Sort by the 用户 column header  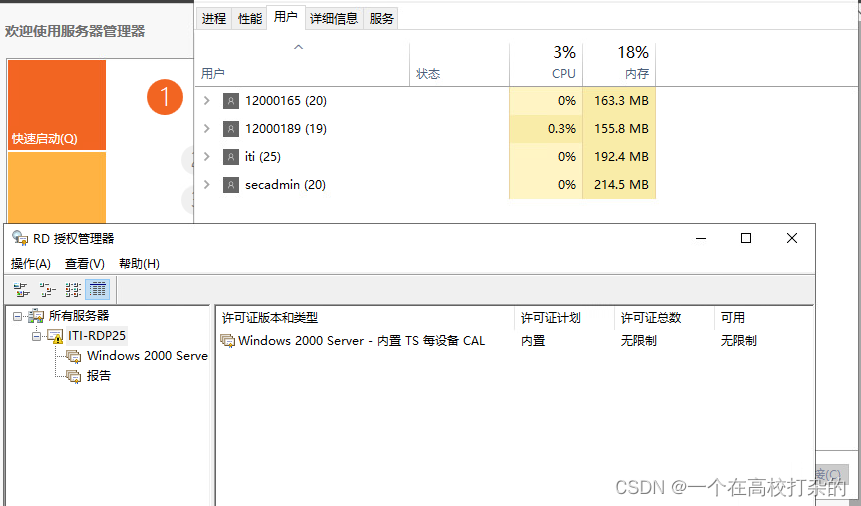point(302,64)
